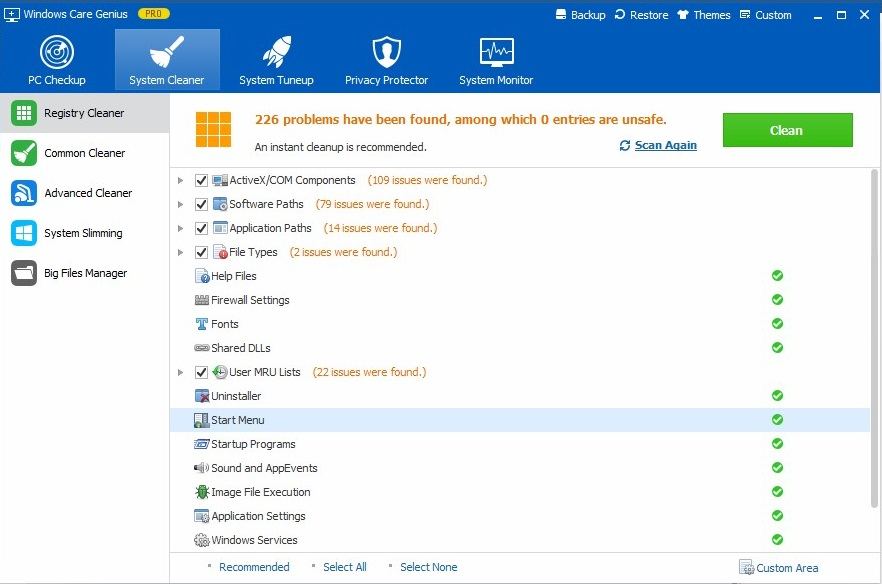Click the Custom Area icon

click(x=746, y=568)
